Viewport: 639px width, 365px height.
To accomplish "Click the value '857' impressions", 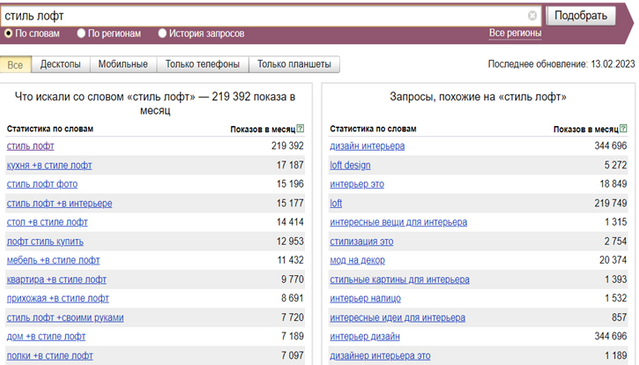I will [x=619, y=317].
